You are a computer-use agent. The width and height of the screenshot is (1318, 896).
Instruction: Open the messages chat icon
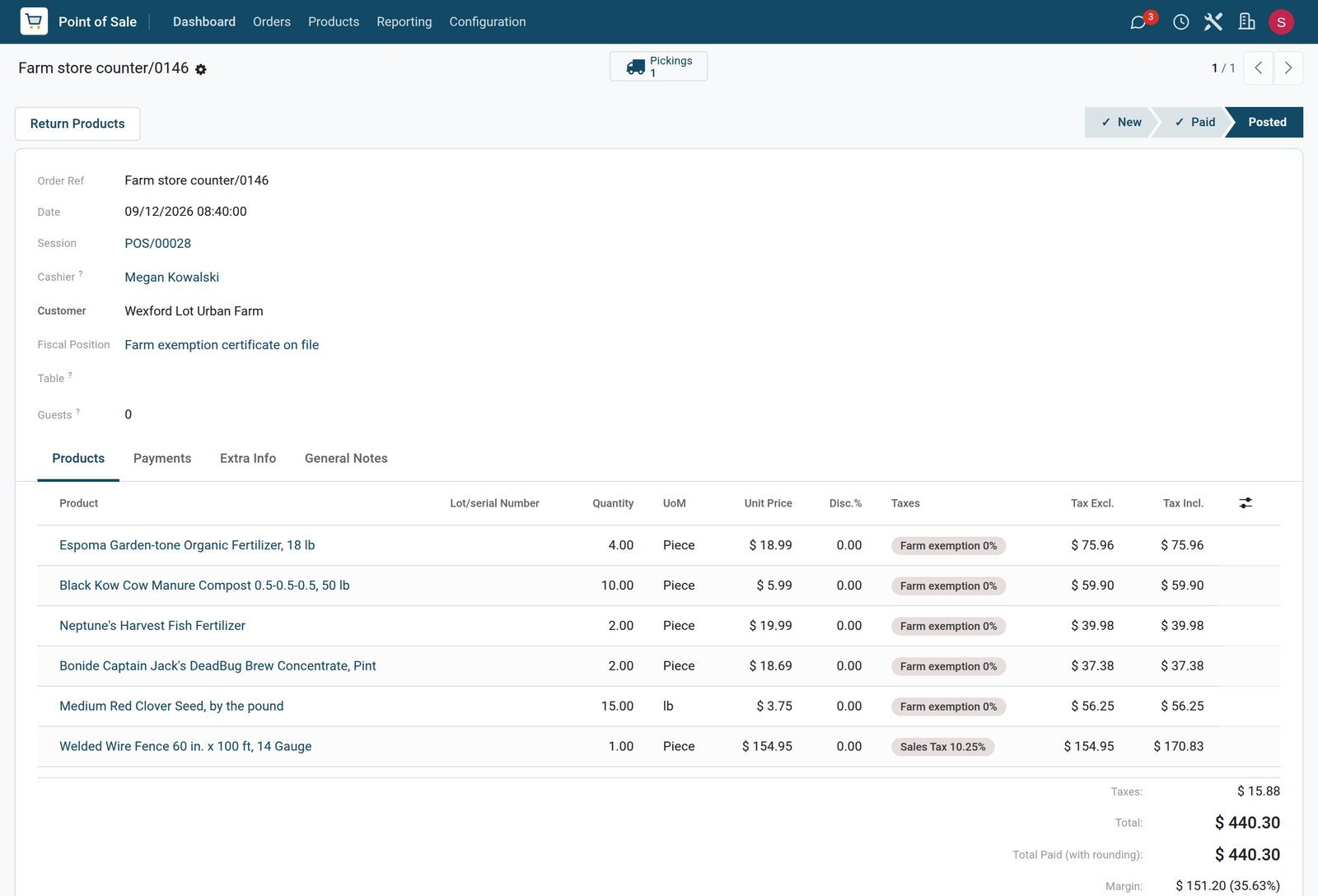[1138, 21]
